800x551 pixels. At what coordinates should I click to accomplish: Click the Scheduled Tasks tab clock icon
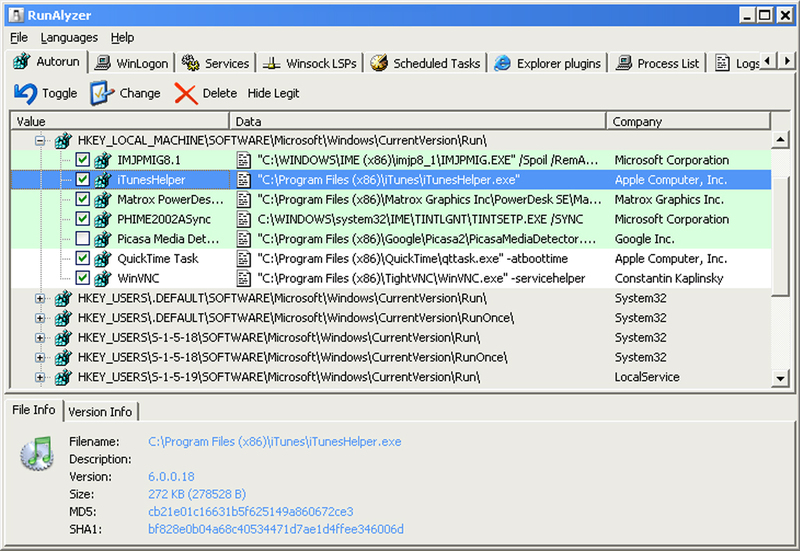[379, 63]
